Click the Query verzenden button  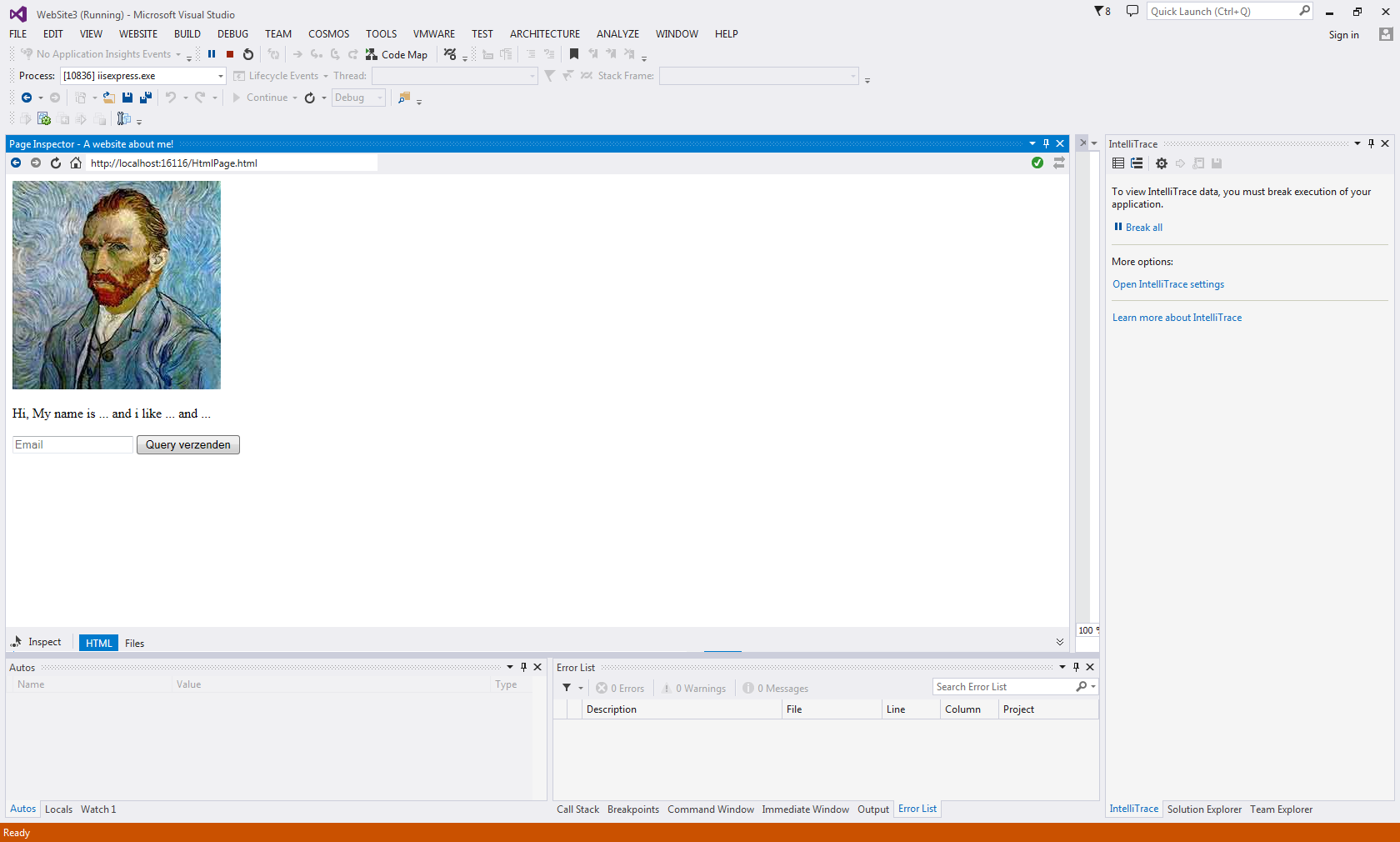coord(187,444)
